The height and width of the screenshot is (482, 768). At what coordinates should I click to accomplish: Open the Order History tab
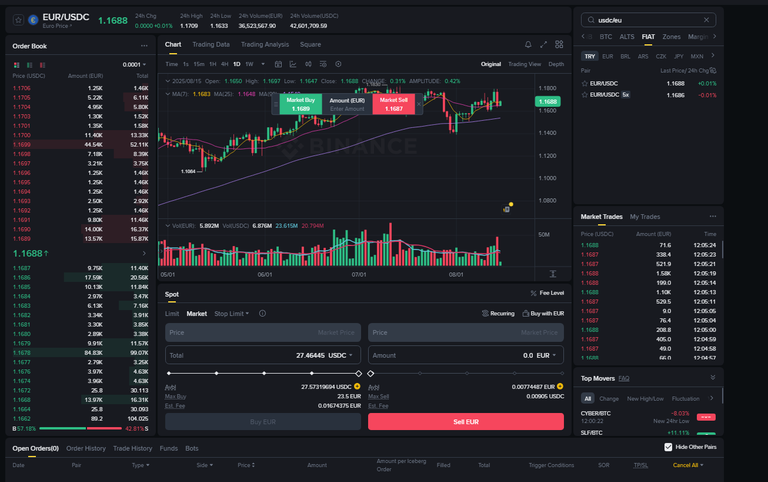pyautogui.click(x=86, y=448)
